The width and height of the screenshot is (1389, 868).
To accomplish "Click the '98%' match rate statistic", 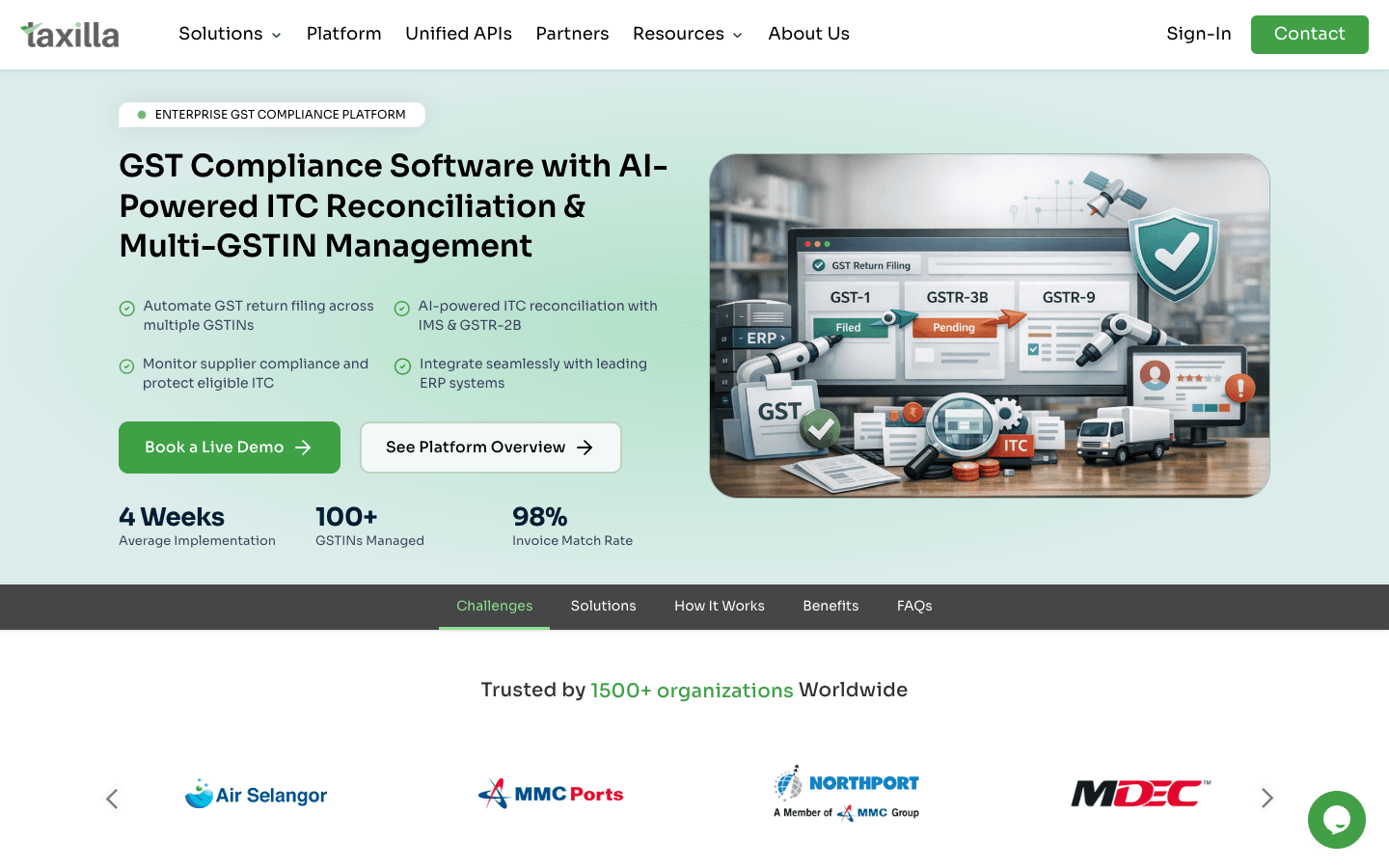I will click(x=540, y=517).
